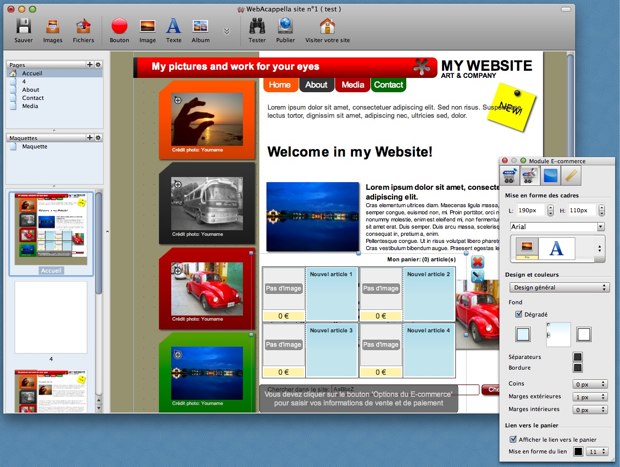The width and height of the screenshot is (620, 467).
Task: Click the zoom magnifier on the bus photo
Action: coord(178,184)
